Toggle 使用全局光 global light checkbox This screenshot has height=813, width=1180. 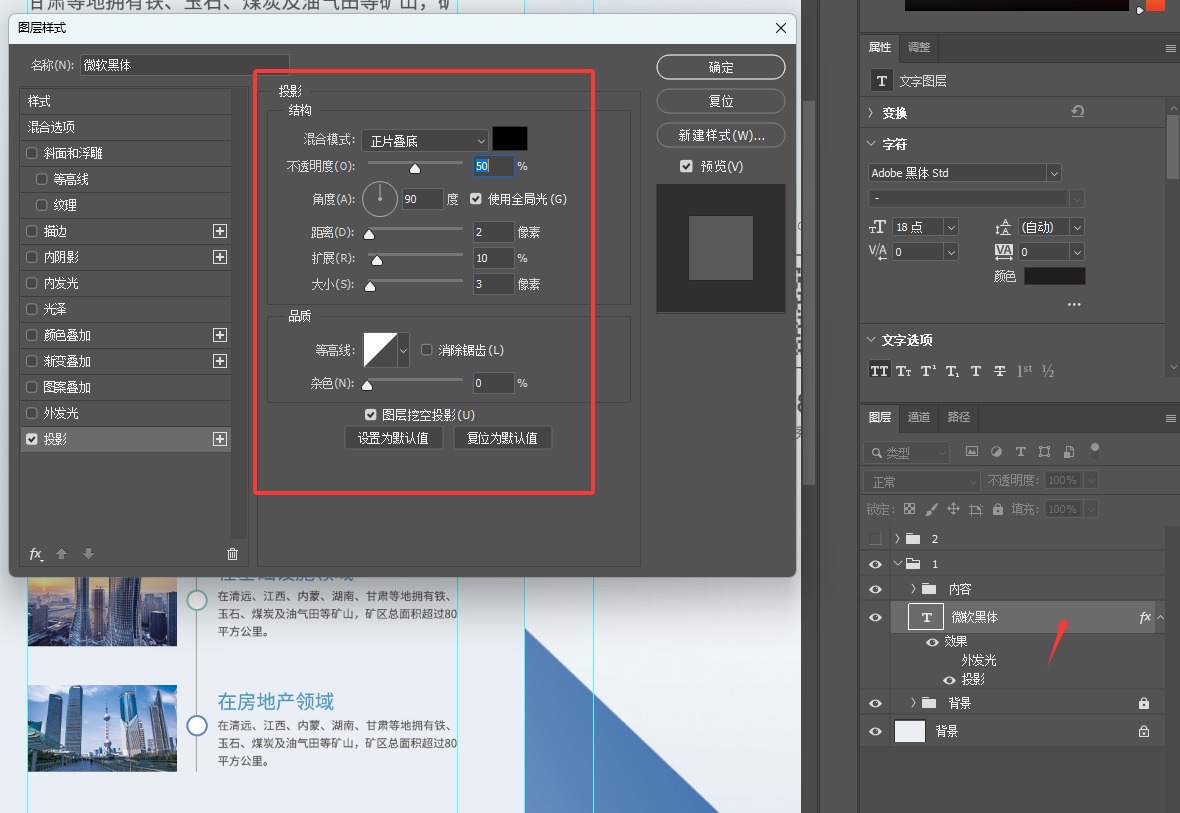[476, 199]
